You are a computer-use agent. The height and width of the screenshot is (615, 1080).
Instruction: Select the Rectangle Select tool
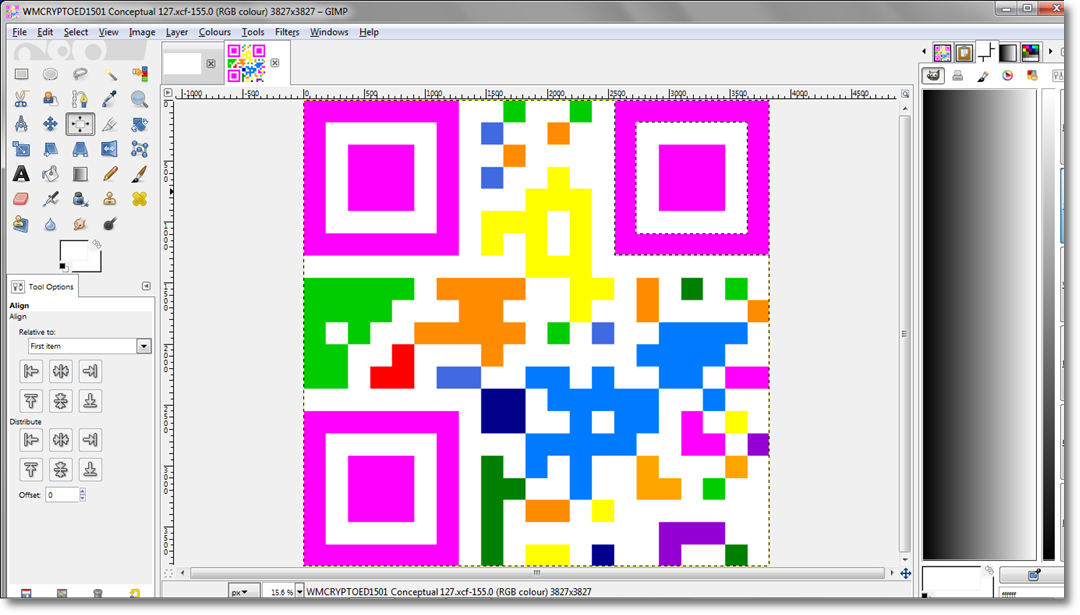tap(21, 74)
